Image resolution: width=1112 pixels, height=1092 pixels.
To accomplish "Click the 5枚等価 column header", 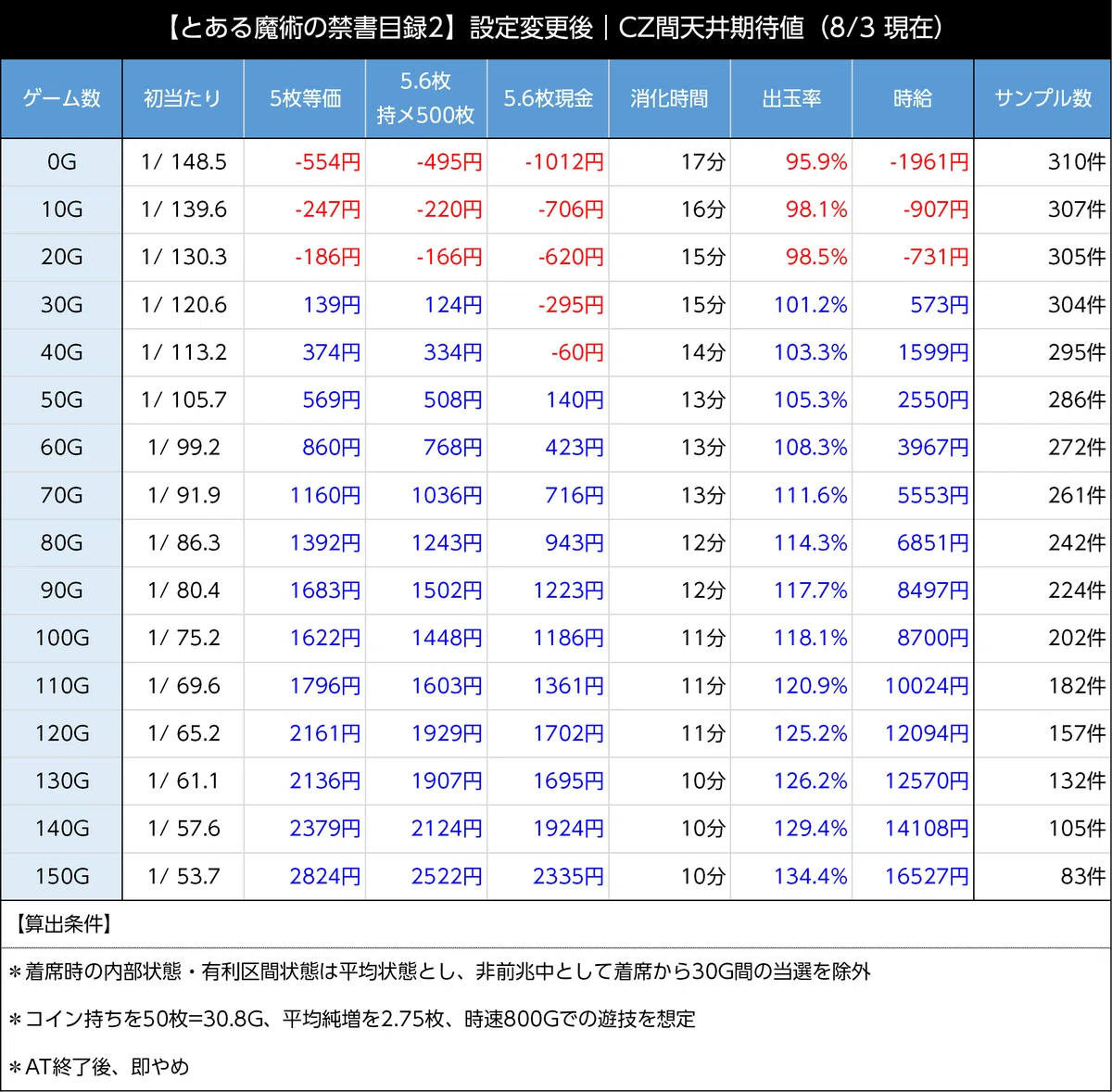I will [x=305, y=98].
